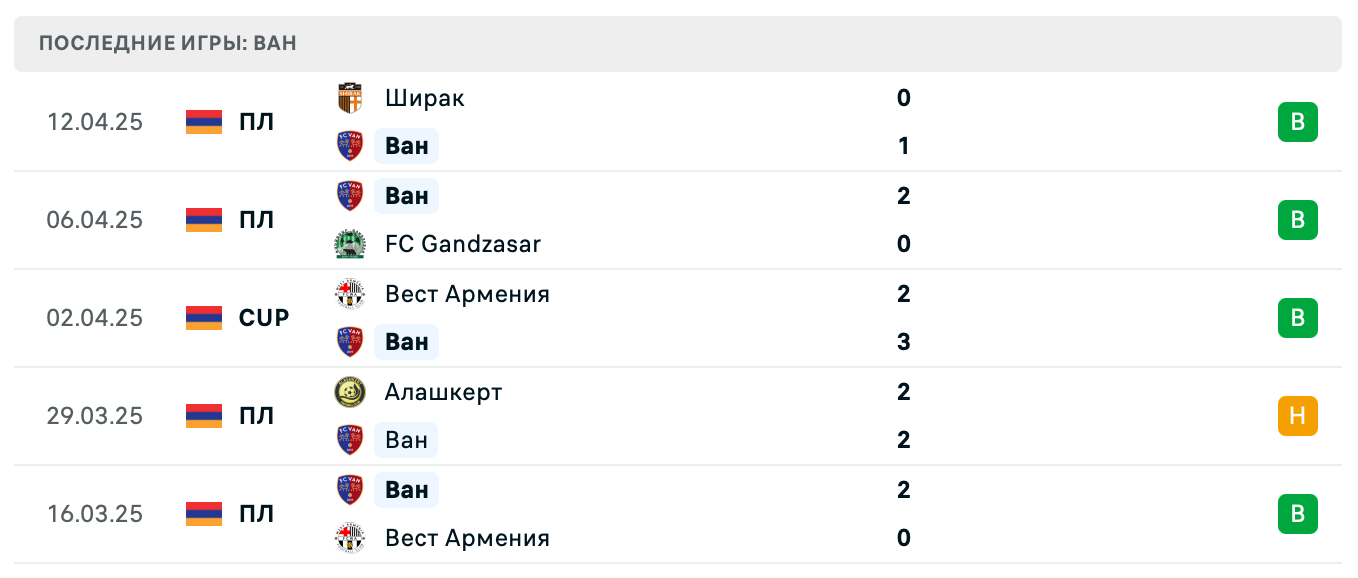This screenshot has height=578, width=1358.
Task: Select the Алашкерт club emblem
Action: [349, 392]
